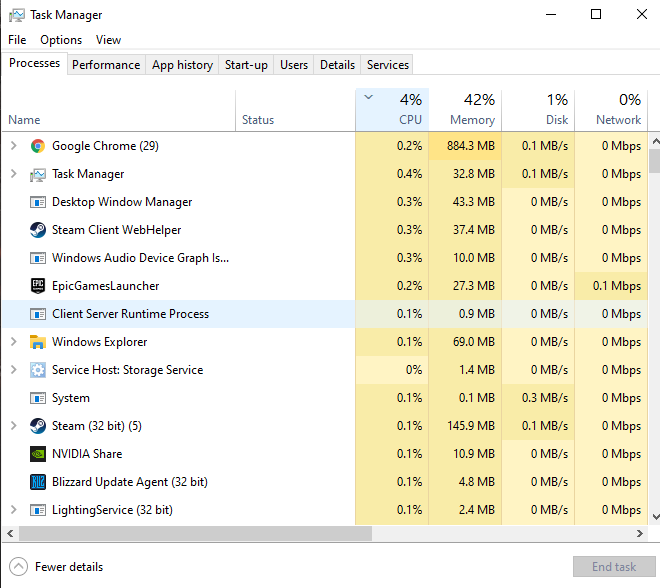This screenshot has width=660, height=588.
Task: Sort by the Network column header
Action: coord(611,110)
